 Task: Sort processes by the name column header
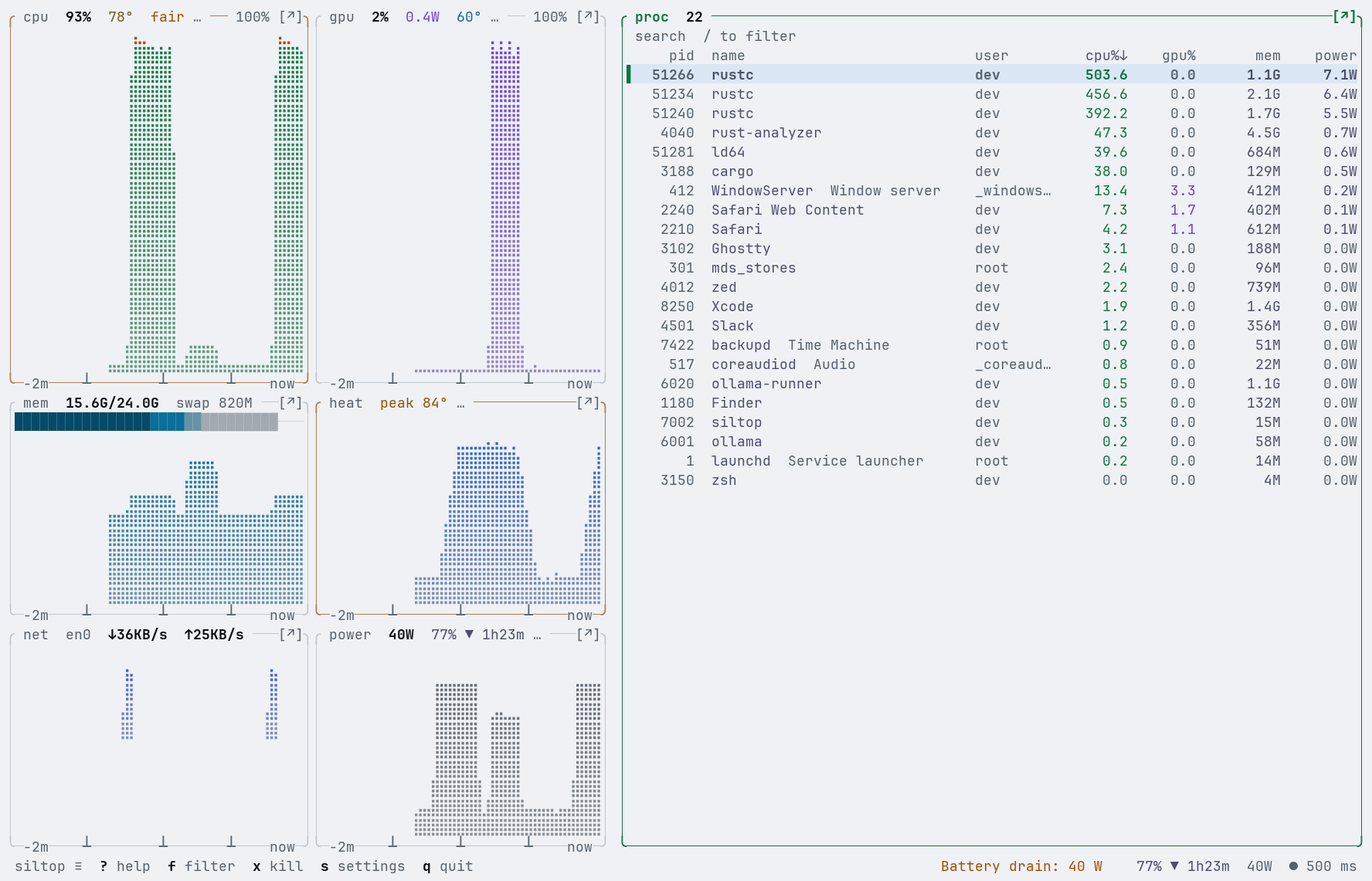point(728,56)
